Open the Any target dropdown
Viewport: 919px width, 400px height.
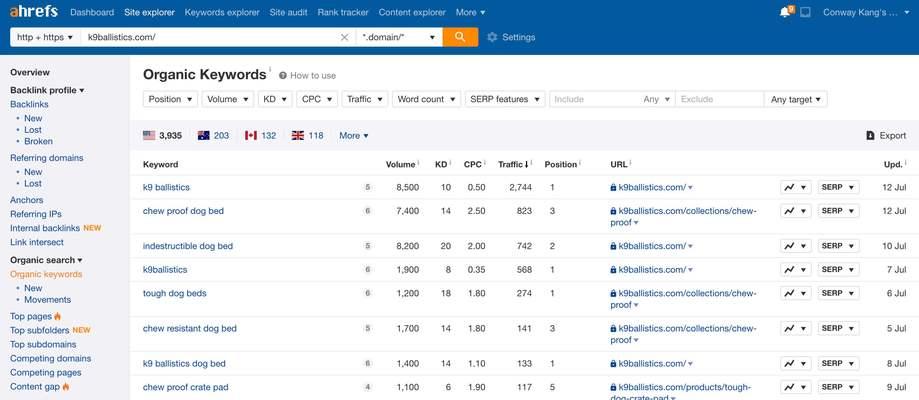click(x=796, y=99)
